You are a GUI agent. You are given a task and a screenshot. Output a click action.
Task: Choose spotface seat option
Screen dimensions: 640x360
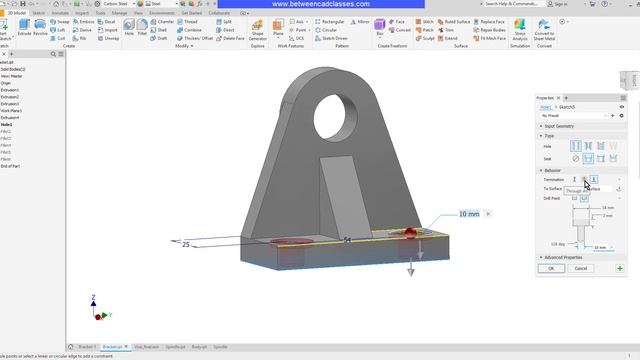click(x=600, y=158)
